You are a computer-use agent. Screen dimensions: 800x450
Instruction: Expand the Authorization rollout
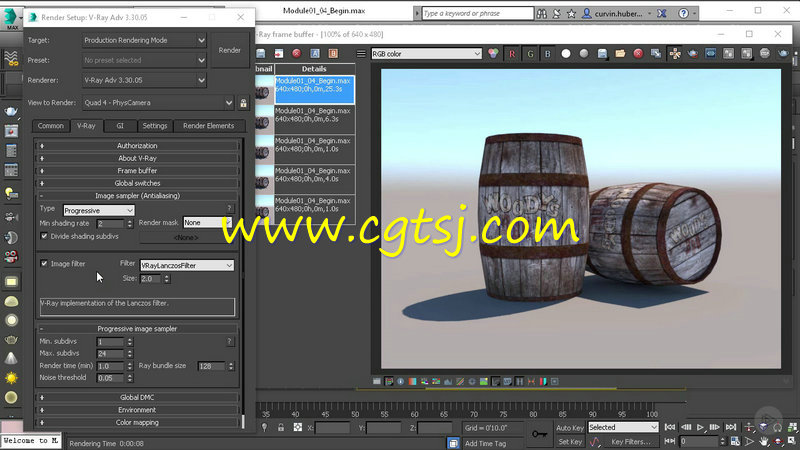(137, 145)
